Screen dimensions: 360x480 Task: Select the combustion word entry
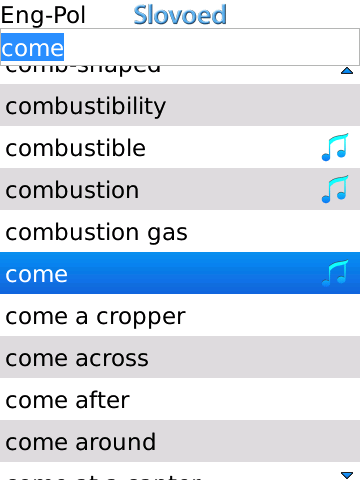pos(180,189)
